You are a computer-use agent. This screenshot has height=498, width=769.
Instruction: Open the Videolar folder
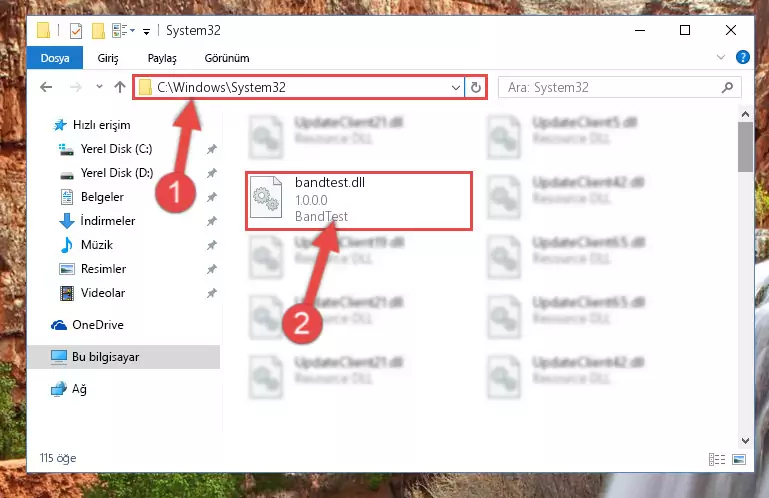click(92, 293)
